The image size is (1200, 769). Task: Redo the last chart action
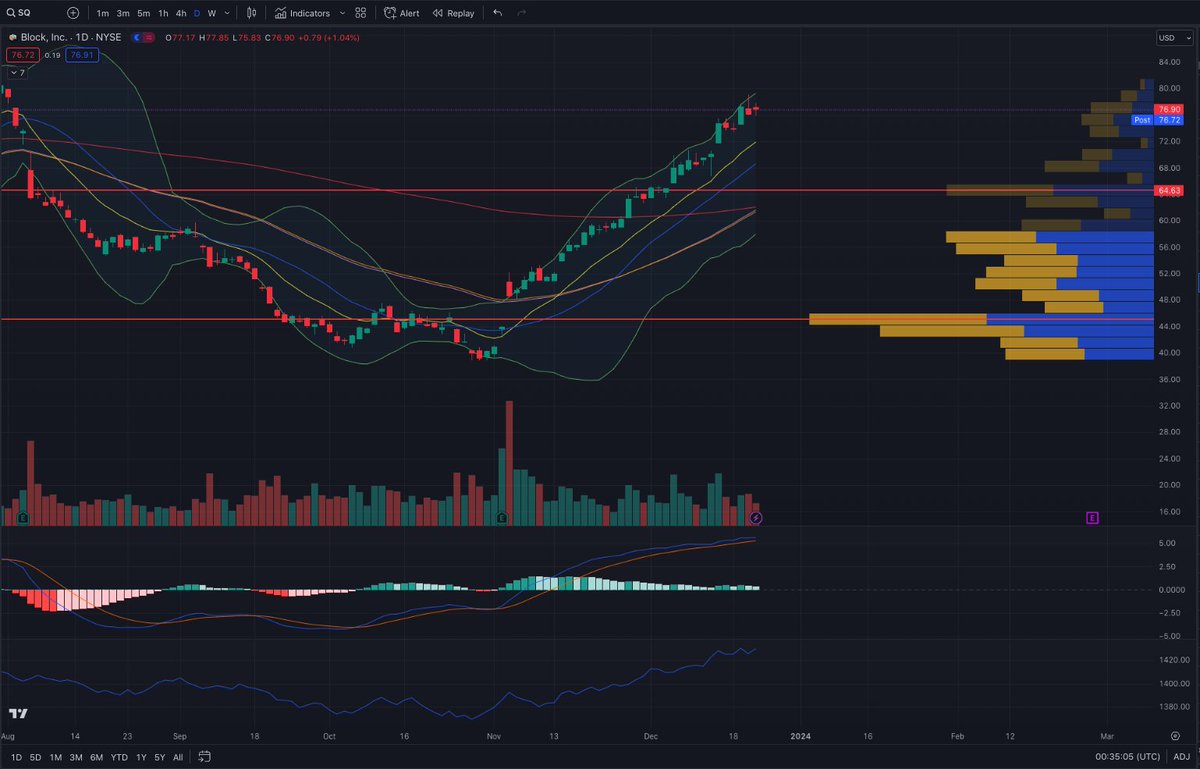tap(520, 14)
